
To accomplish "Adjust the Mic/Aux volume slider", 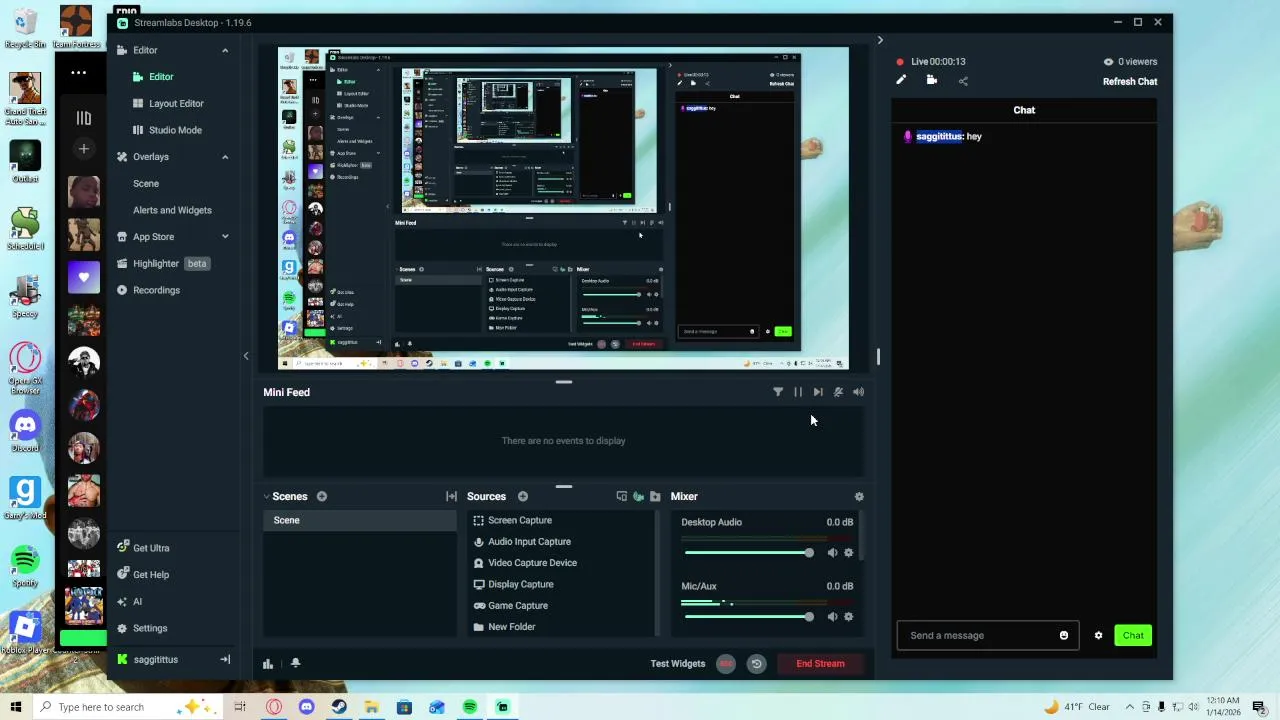I will [x=748, y=617].
